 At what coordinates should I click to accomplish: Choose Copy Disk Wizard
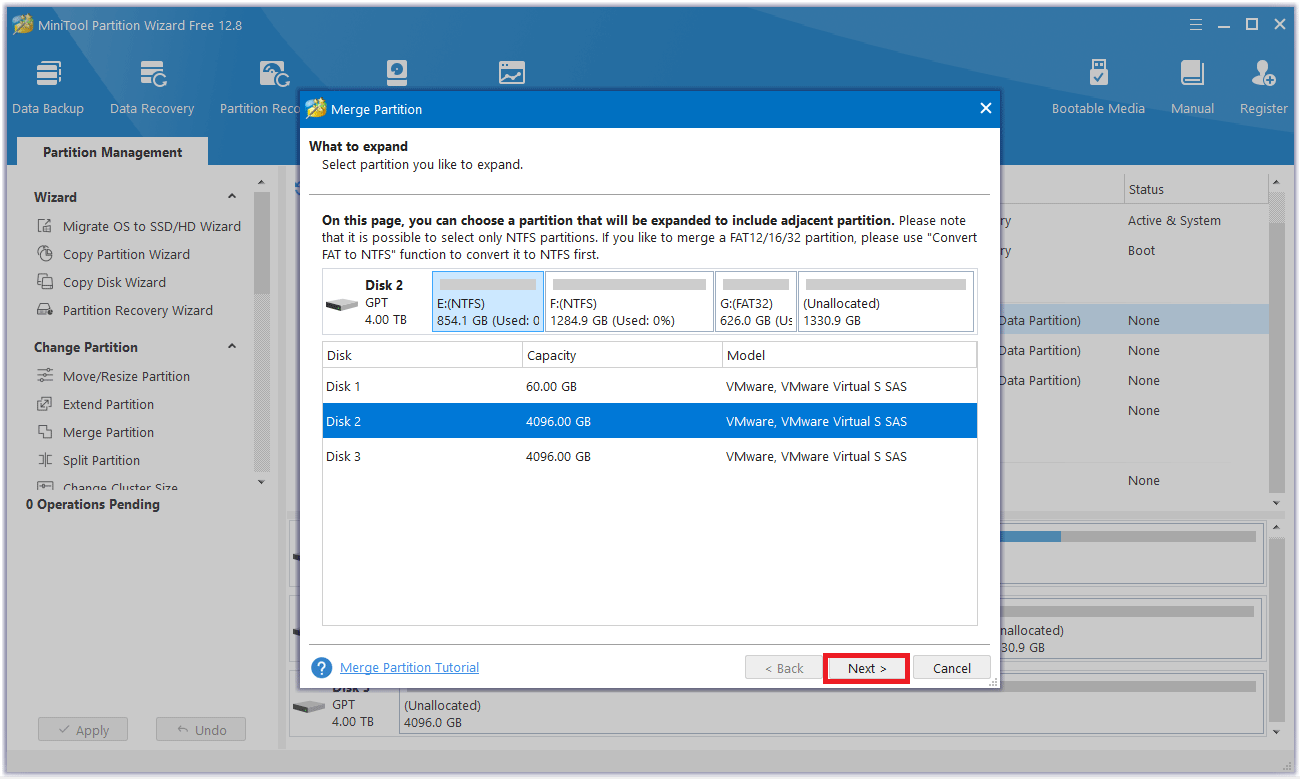(114, 282)
